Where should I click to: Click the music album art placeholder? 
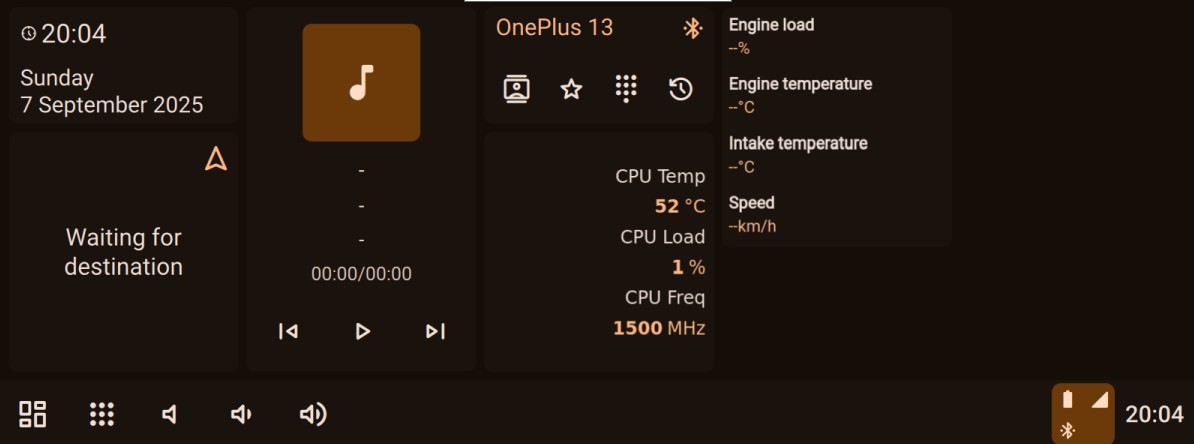(x=361, y=82)
